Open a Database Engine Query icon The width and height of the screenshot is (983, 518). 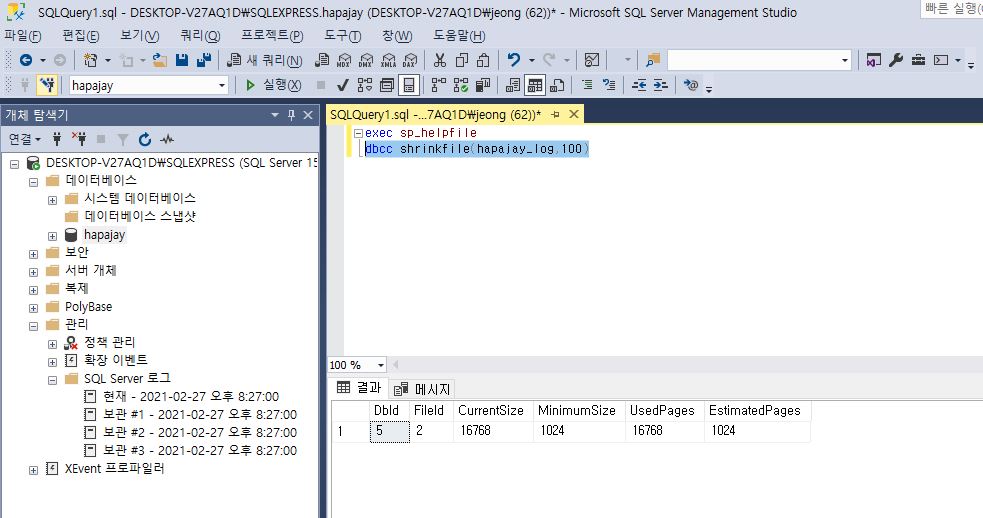pos(322,60)
